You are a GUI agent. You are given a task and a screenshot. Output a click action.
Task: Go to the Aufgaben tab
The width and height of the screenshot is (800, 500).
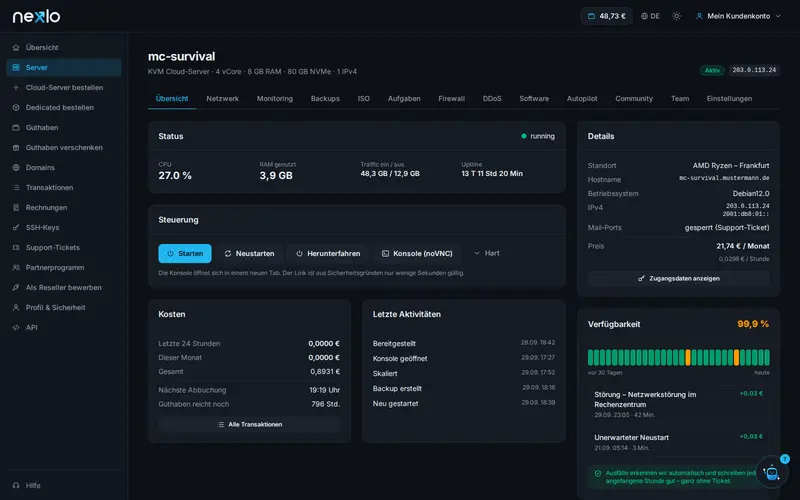(x=404, y=98)
